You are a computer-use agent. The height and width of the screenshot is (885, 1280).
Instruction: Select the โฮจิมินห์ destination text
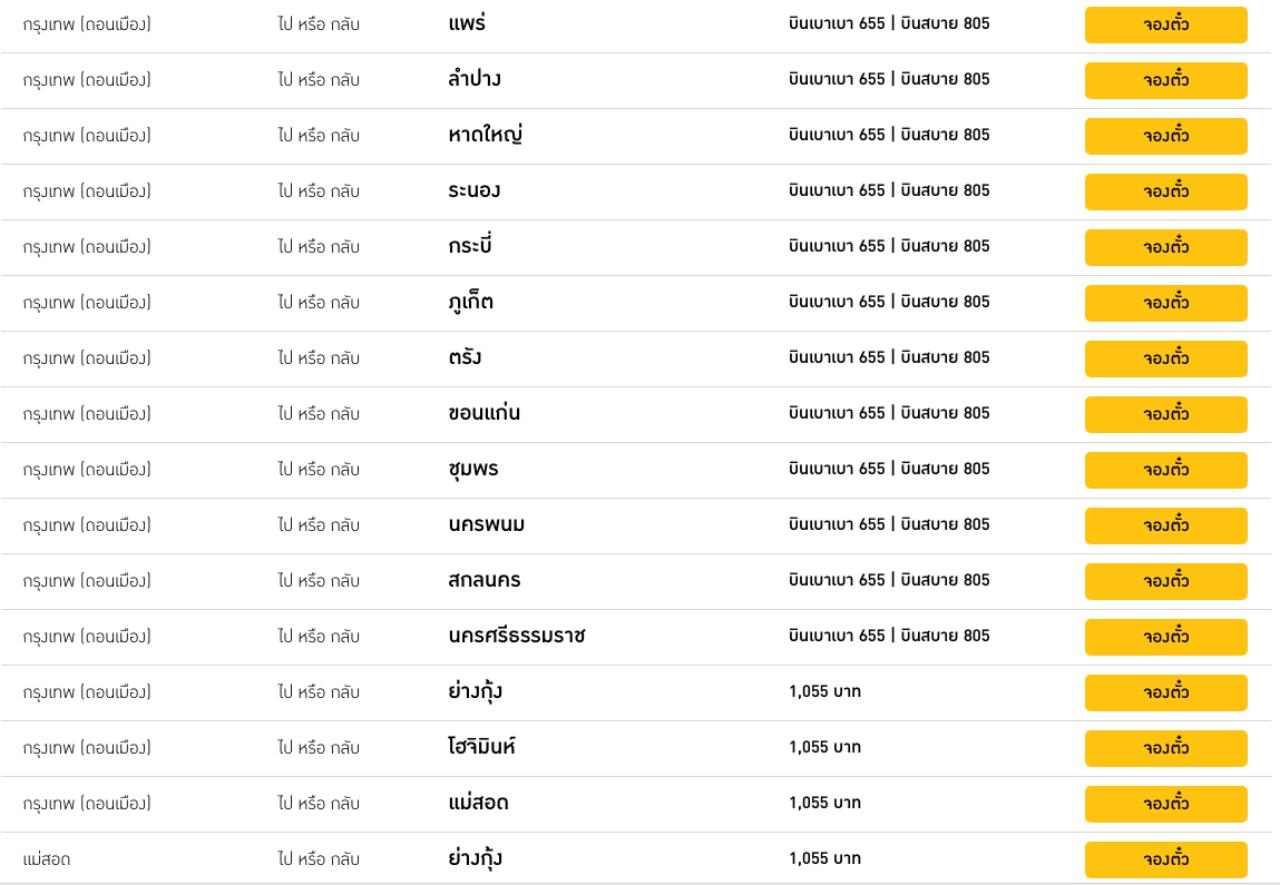point(483,748)
